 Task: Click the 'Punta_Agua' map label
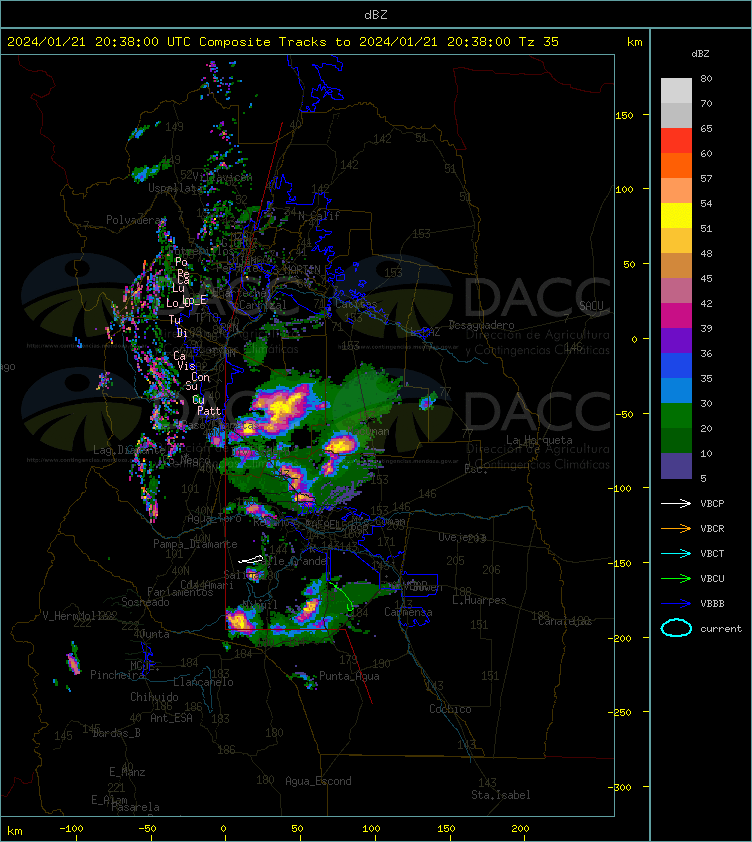pyautogui.click(x=349, y=676)
